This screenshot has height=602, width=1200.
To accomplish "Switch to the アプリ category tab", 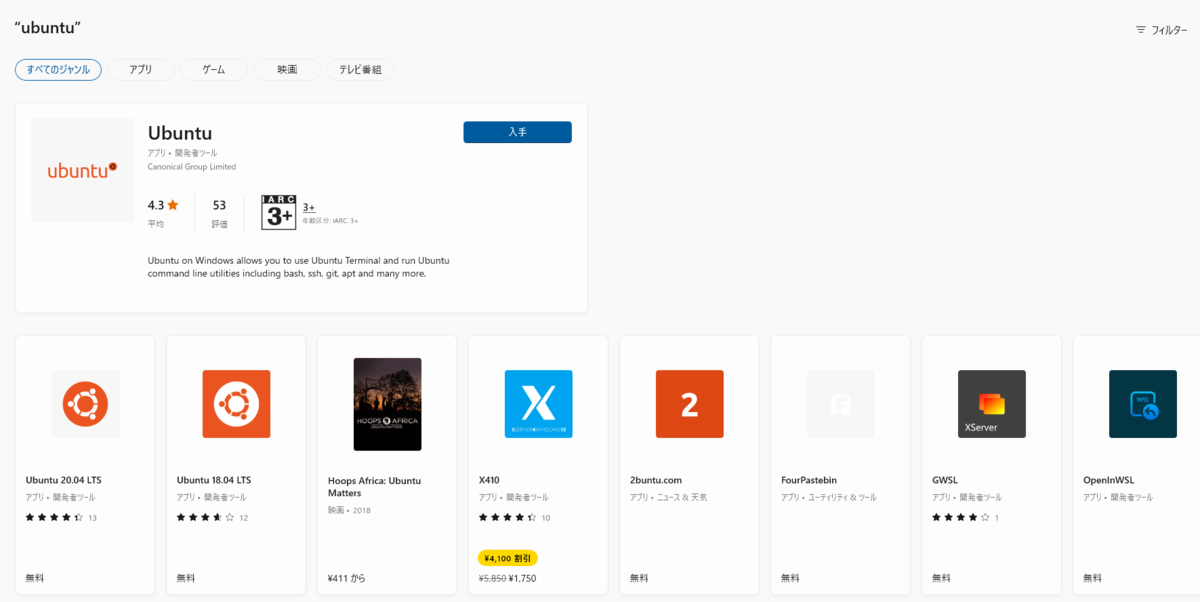I will (141, 70).
